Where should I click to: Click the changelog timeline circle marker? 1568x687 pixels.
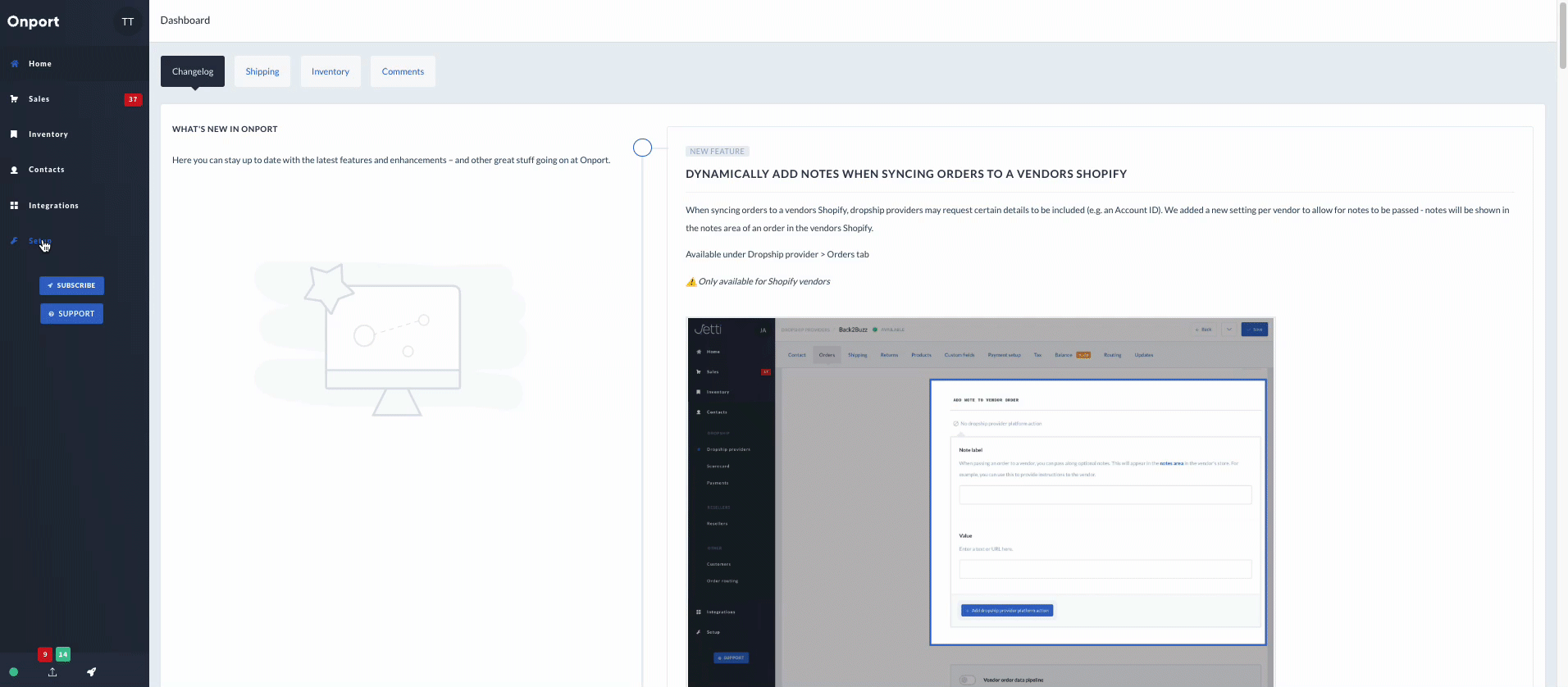coord(643,148)
